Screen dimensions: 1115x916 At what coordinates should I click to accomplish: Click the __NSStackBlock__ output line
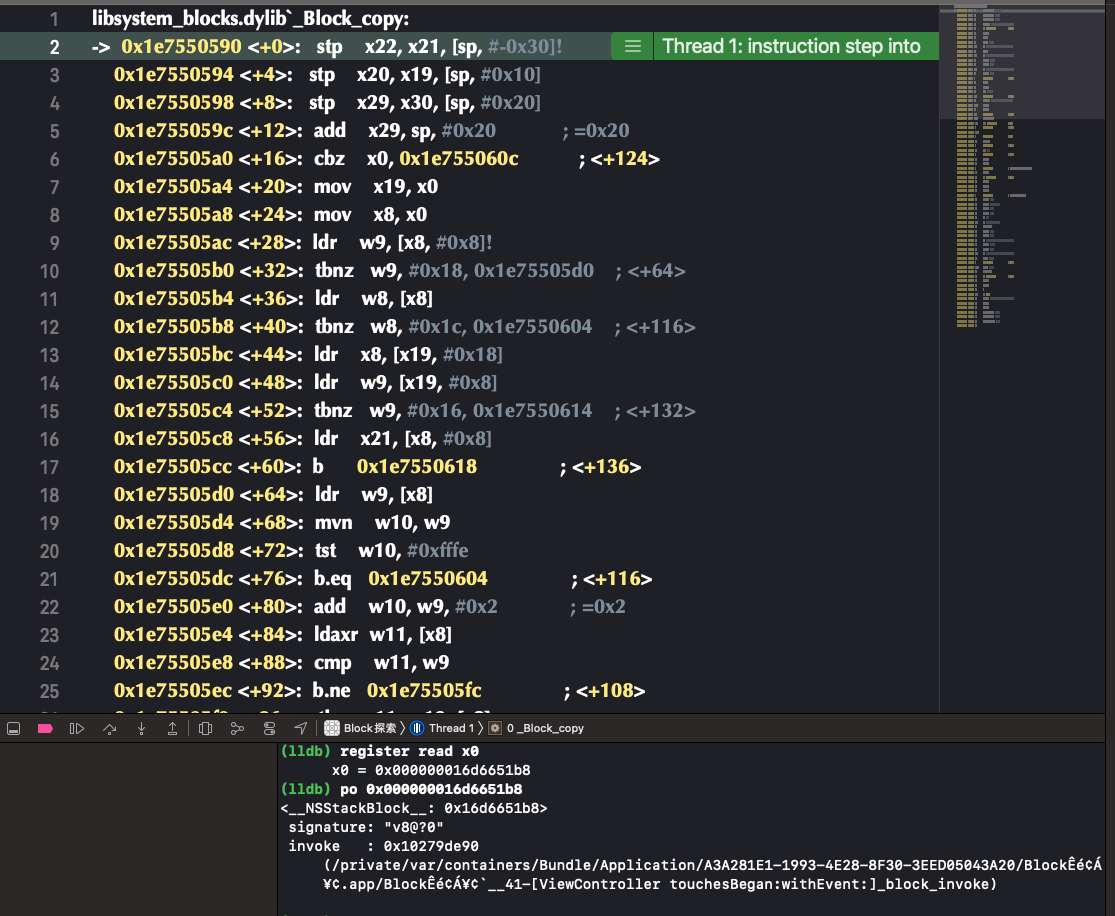(x=414, y=809)
